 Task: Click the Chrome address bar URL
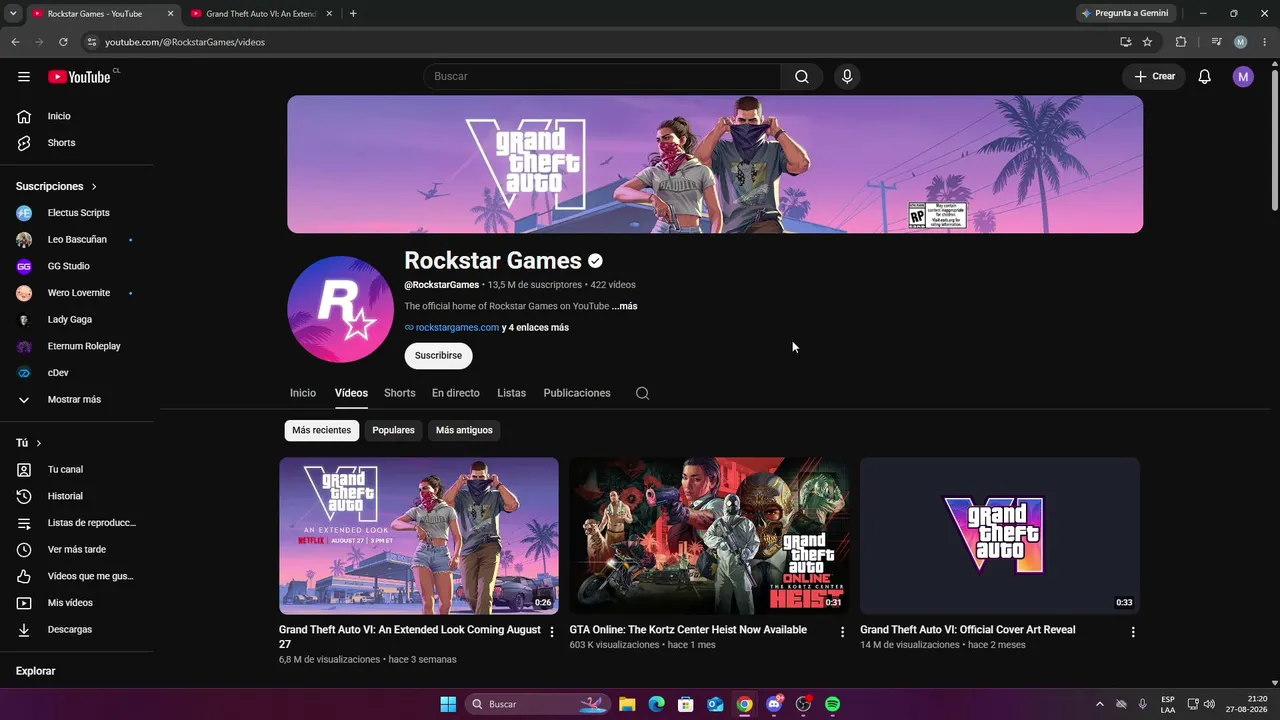(185, 42)
